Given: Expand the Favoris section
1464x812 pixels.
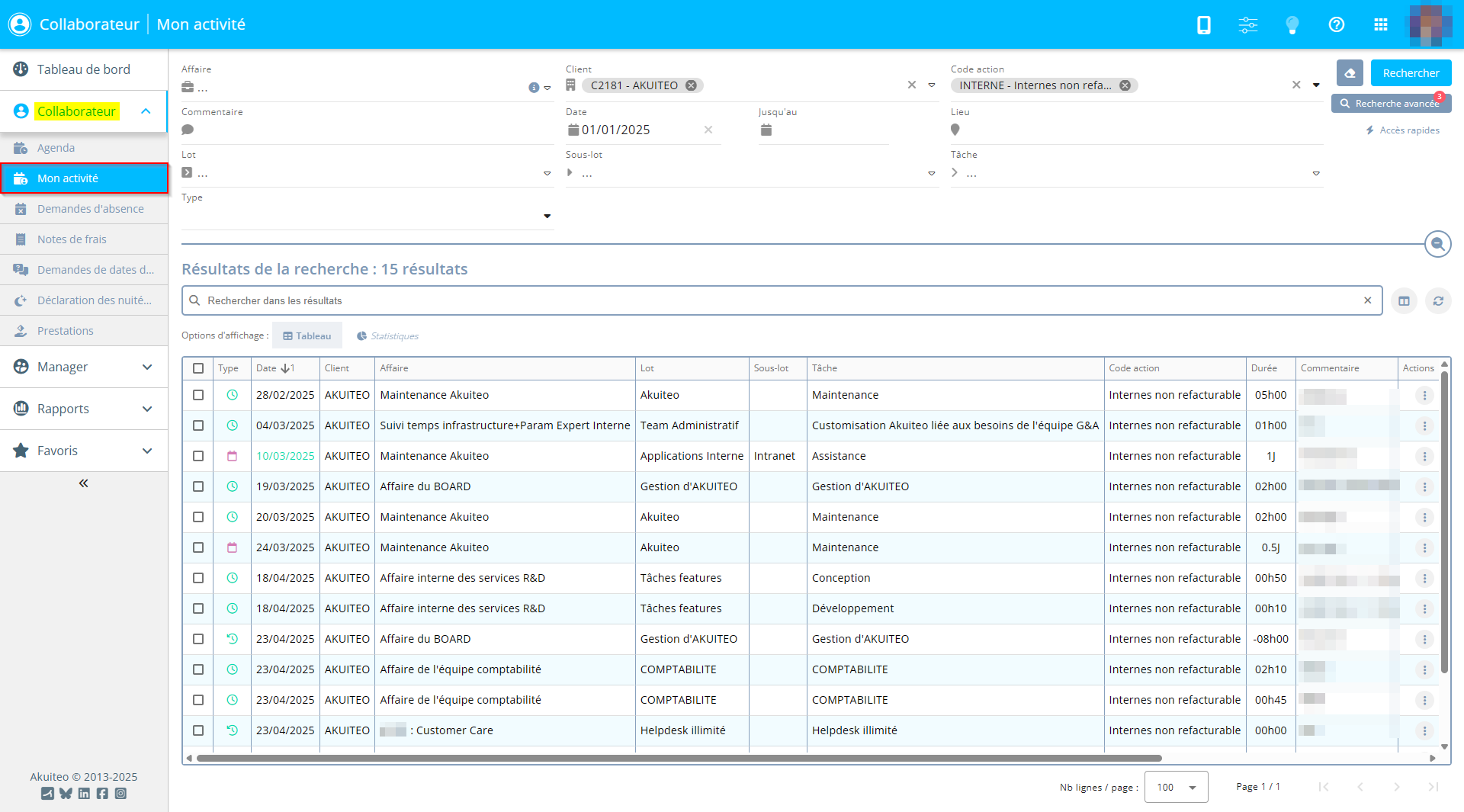Looking at the screenshot, I should pos(84,451).
